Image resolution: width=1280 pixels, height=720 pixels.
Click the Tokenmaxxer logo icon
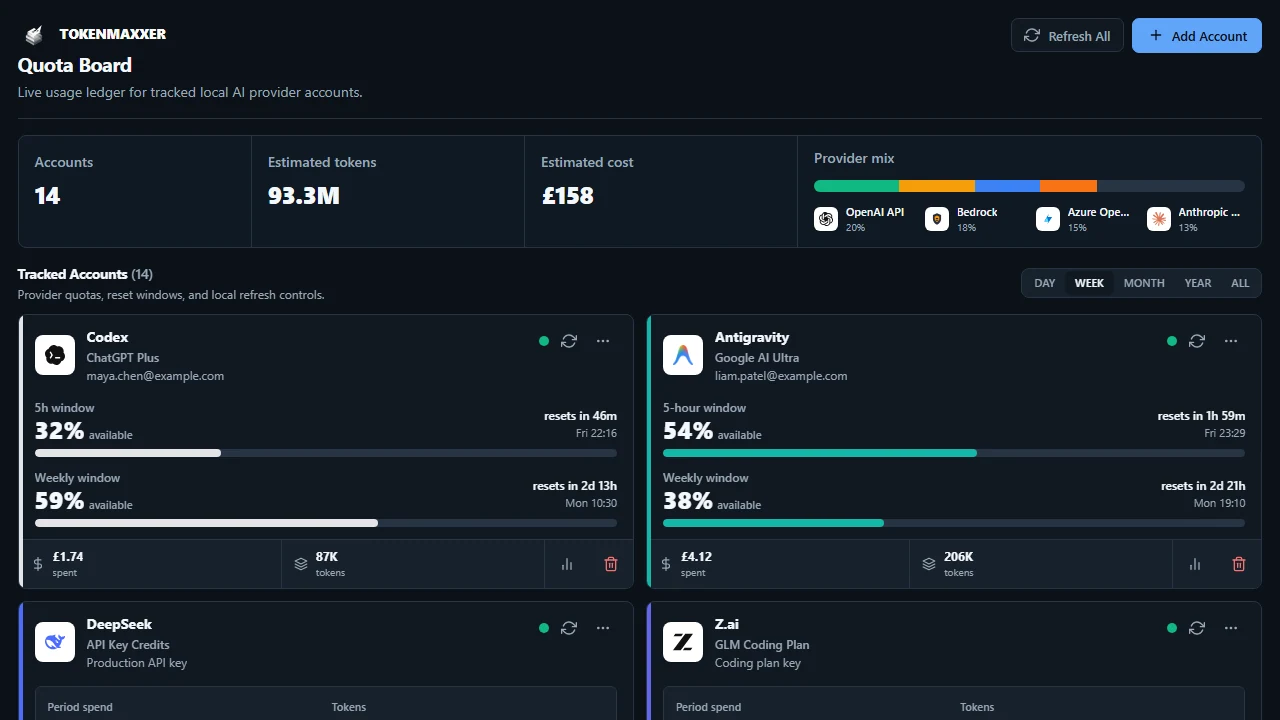(34, 35)
